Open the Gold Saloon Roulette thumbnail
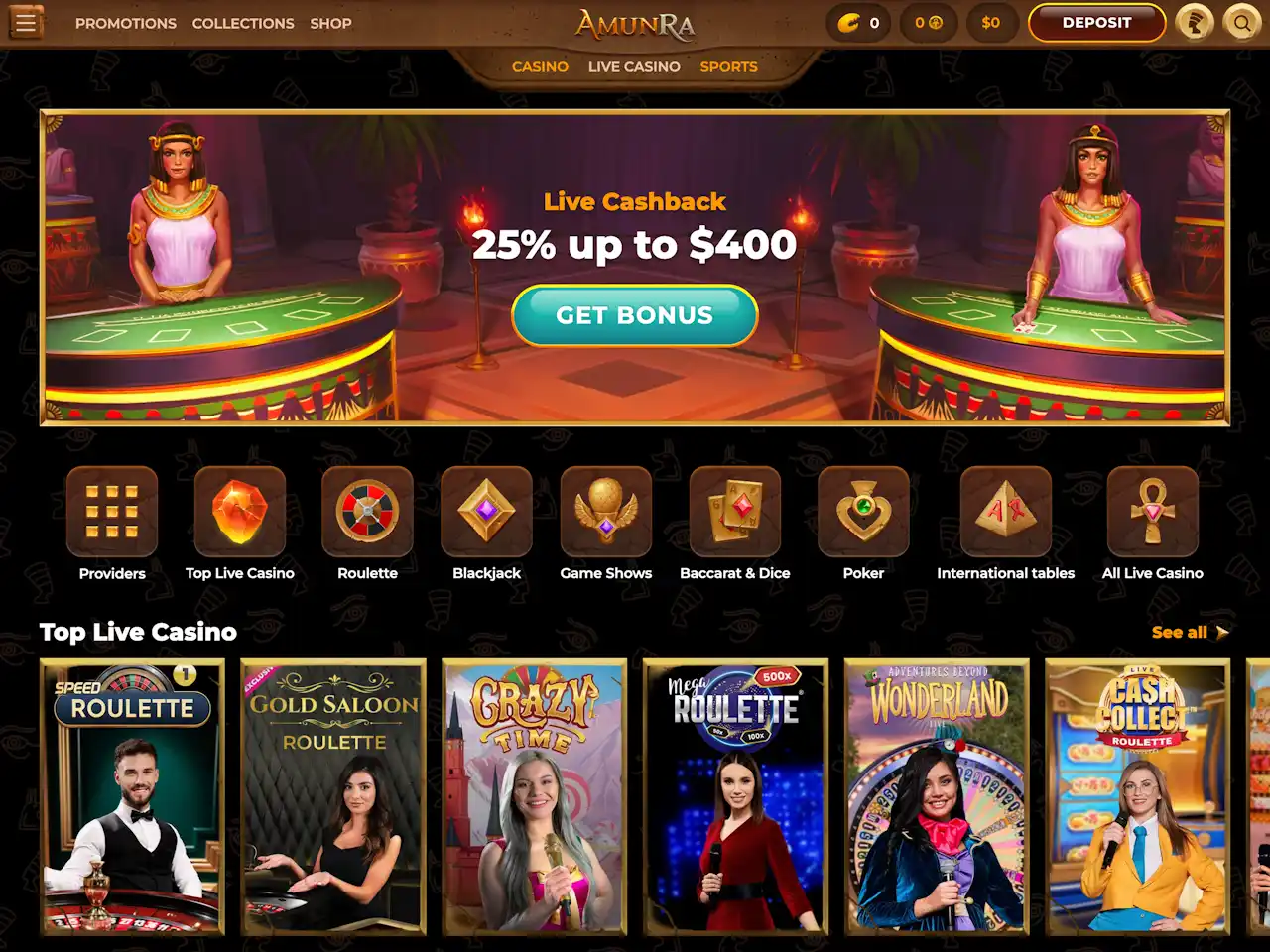Image resolution: width=1270 pixels, height=952 pixels. [333, 797]
